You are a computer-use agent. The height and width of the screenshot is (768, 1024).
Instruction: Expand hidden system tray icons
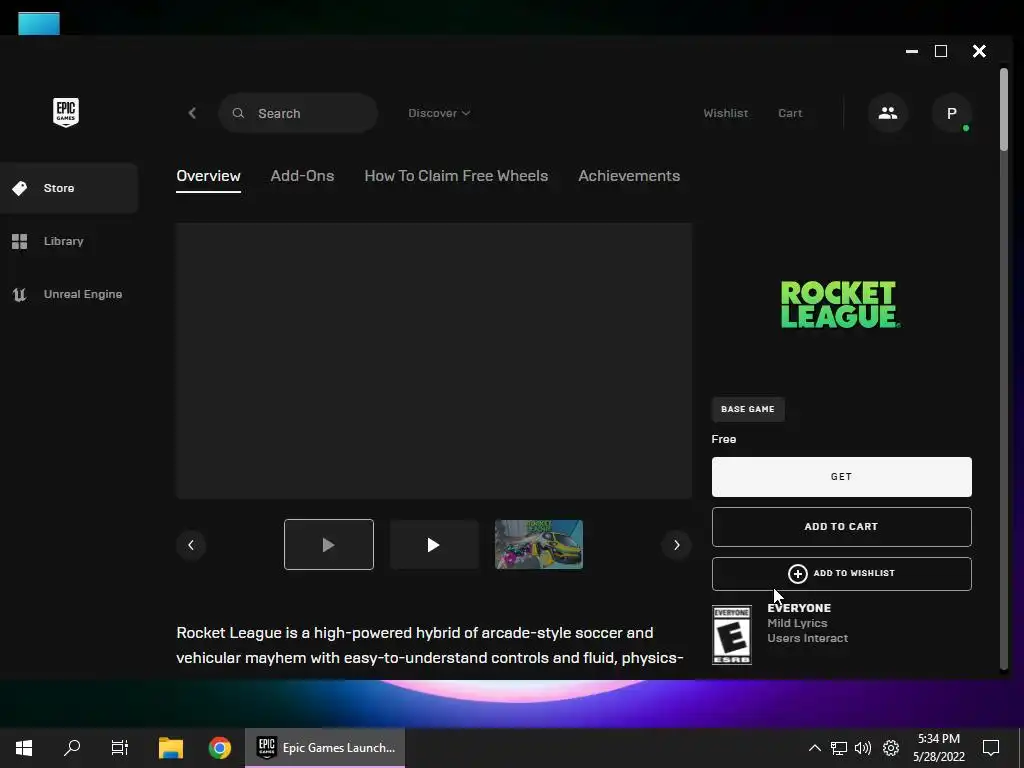(x=814, y=748)
